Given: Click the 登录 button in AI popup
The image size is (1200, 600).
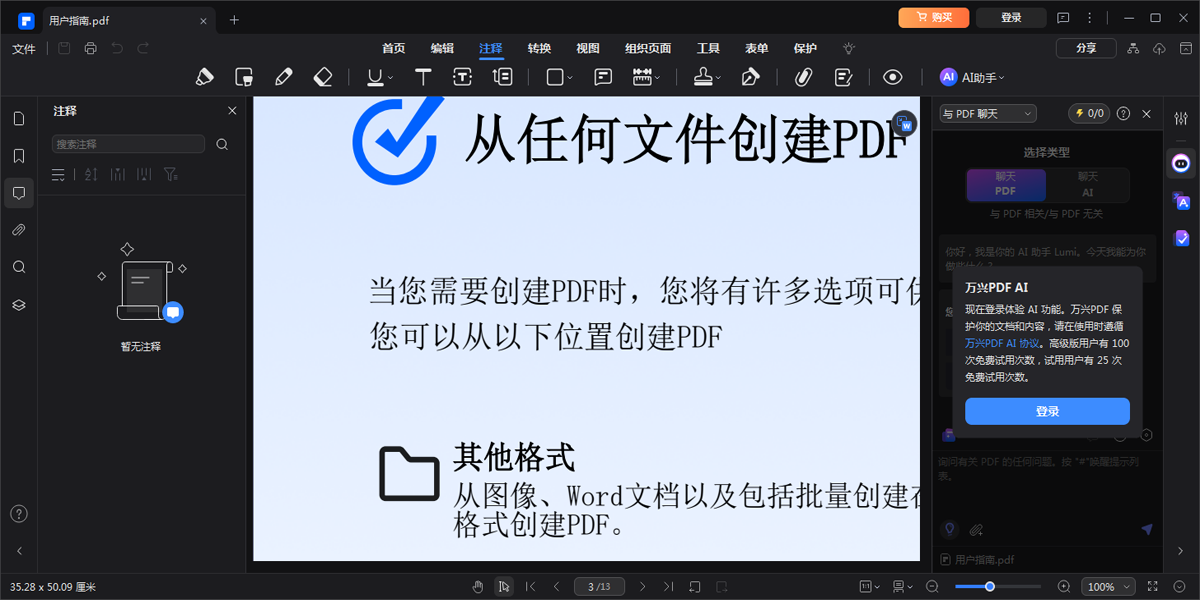Looking at the screenshot, I should pyautogui.click(x=1047, y=411).
